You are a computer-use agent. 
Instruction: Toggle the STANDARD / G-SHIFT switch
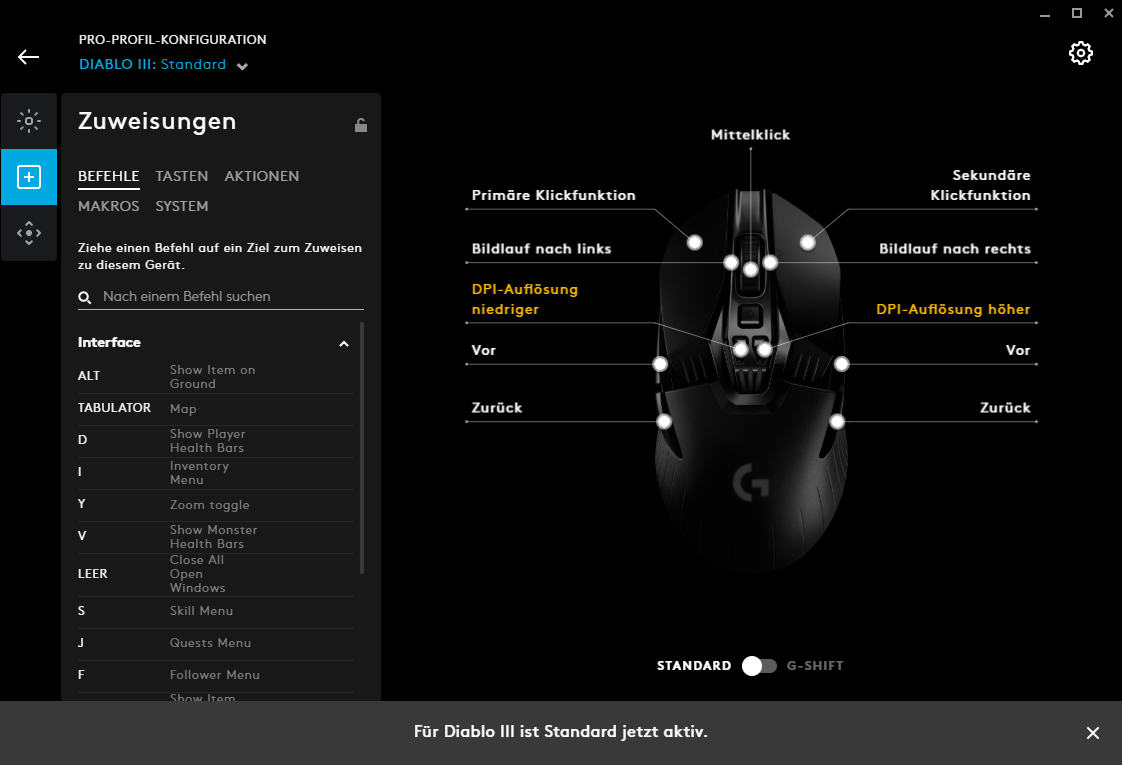coord(758,666)
